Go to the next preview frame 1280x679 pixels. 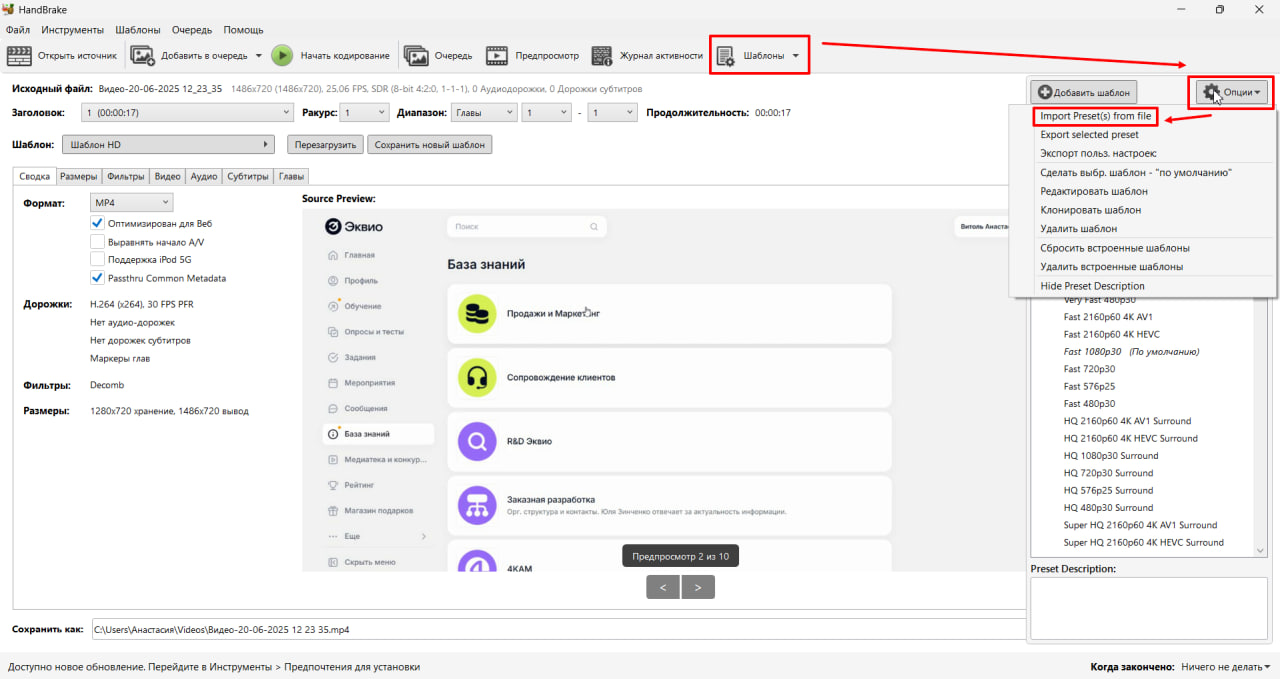(x=698, y=587)
